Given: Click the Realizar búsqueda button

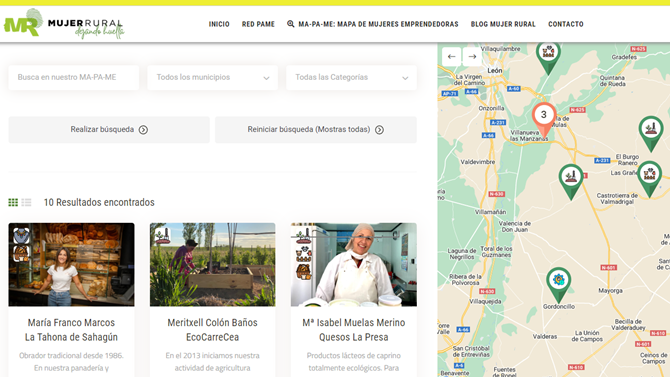Looking at the screenshot, I should tap(109, 130).
